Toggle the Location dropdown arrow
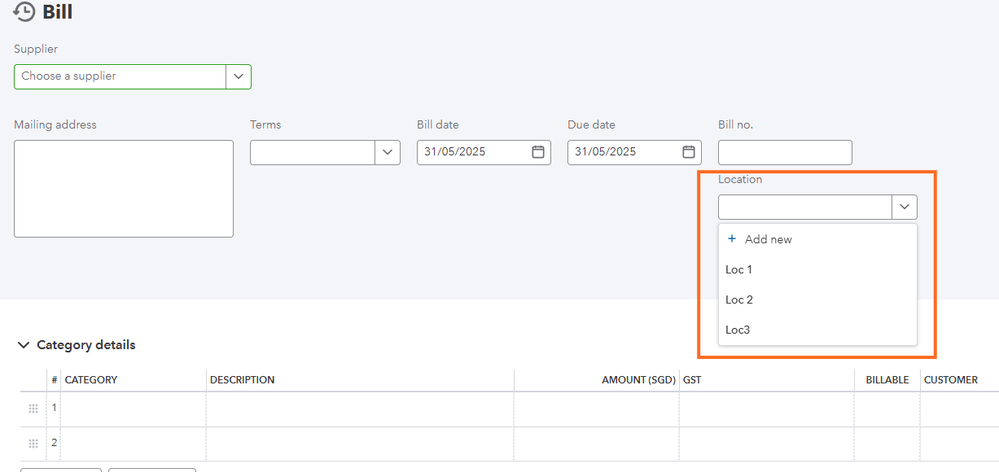The image size is (999, 472). 904,207
